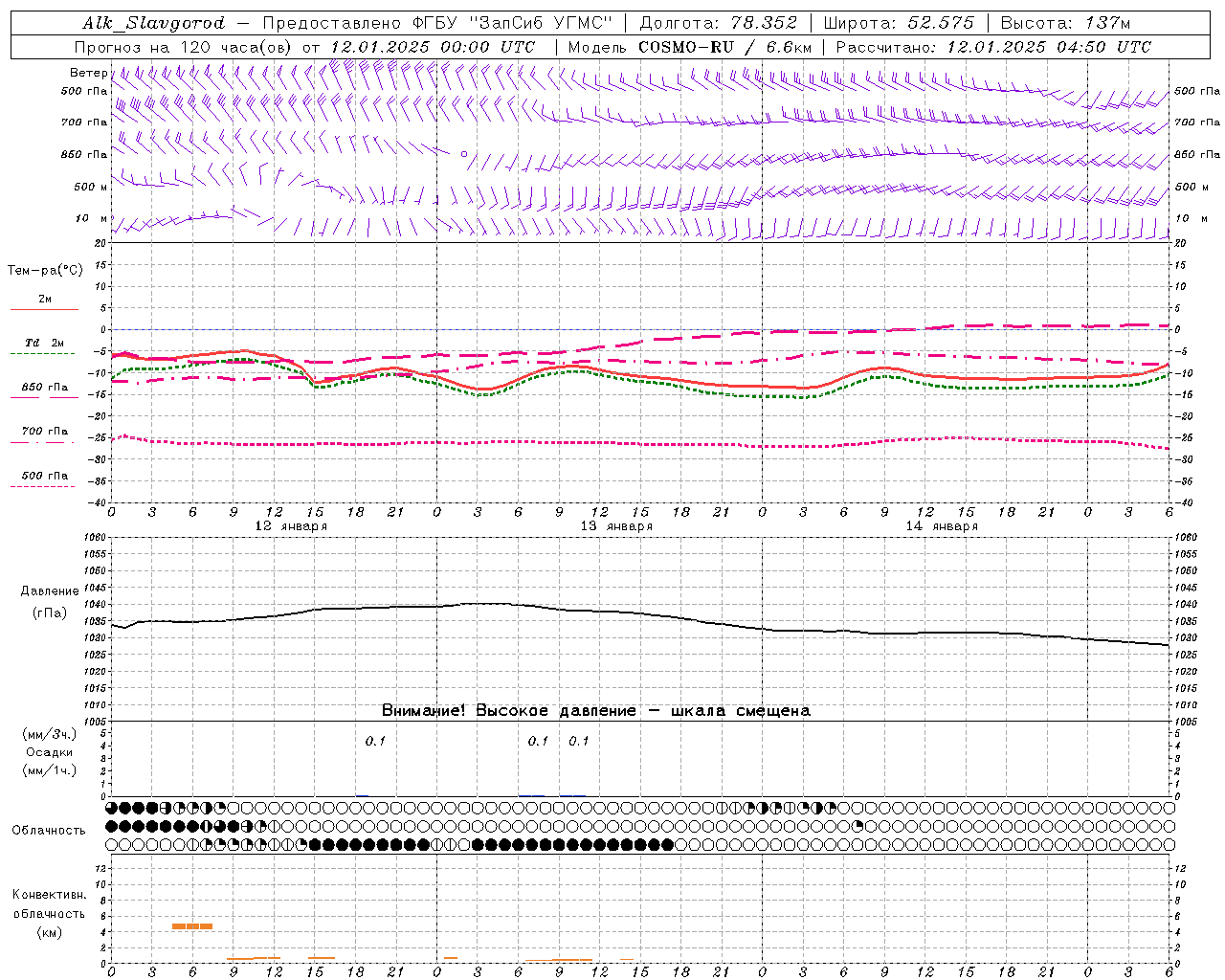The image size is (1225, 980).
Task: Click the (мм/3ч.) precipitation unit label
Action: (50, 734)
